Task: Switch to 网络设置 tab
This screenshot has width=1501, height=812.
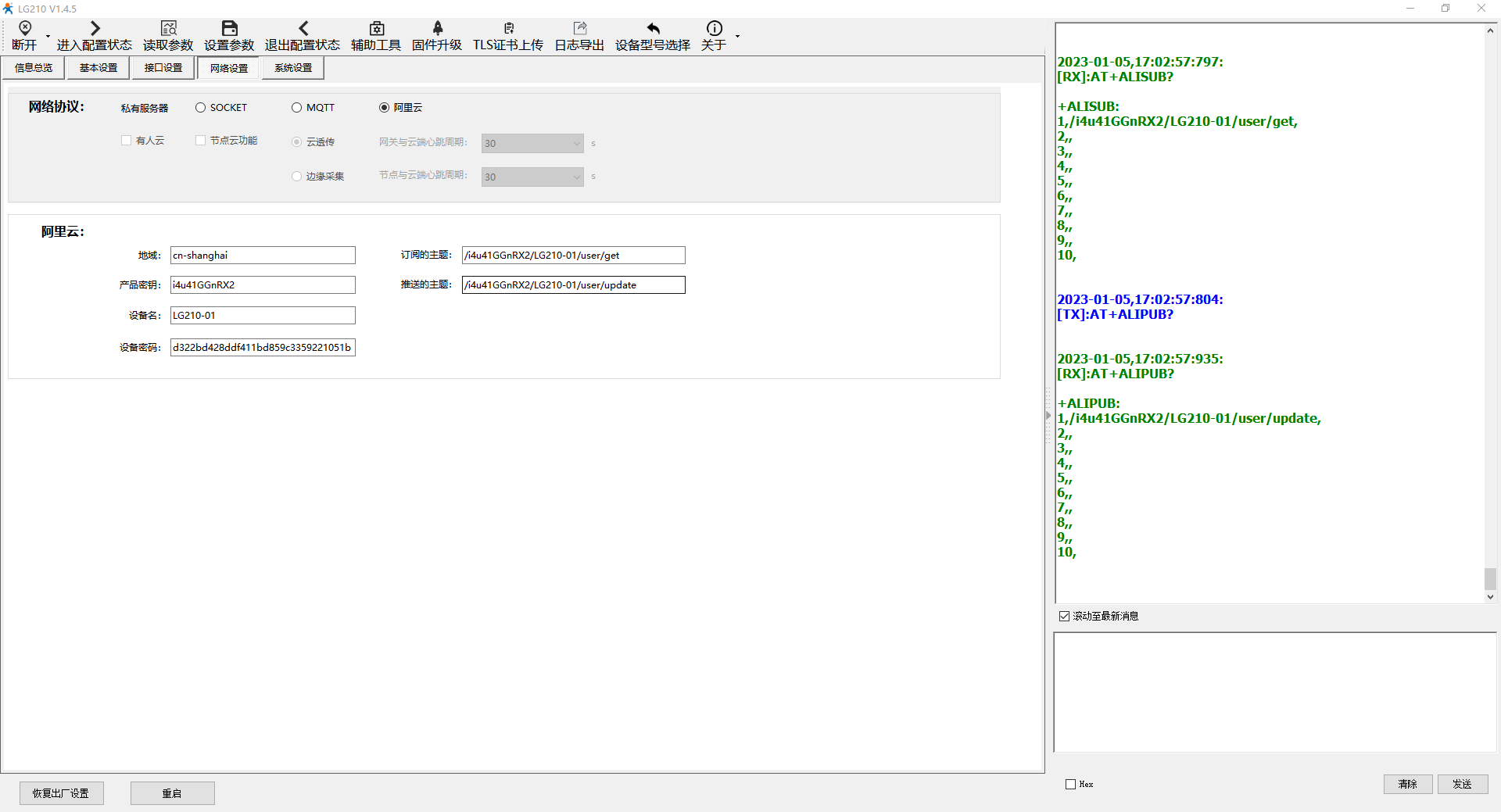Action: pyautogui.click(x=229, y=68)
